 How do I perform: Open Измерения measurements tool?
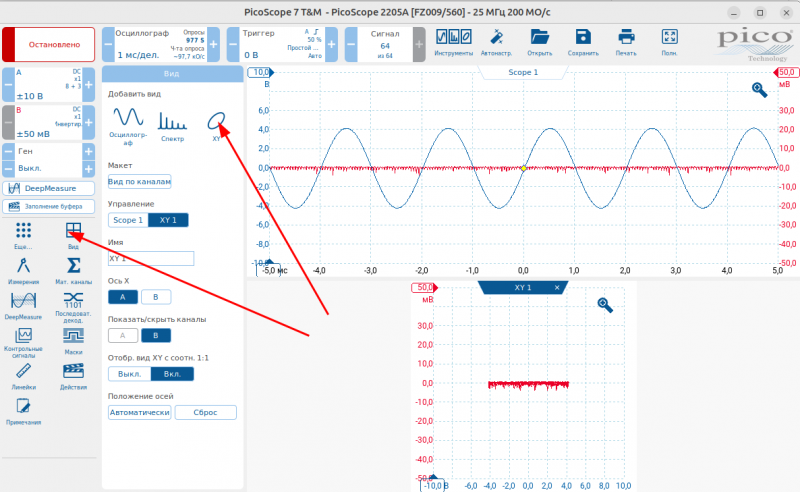click(23, 270)
